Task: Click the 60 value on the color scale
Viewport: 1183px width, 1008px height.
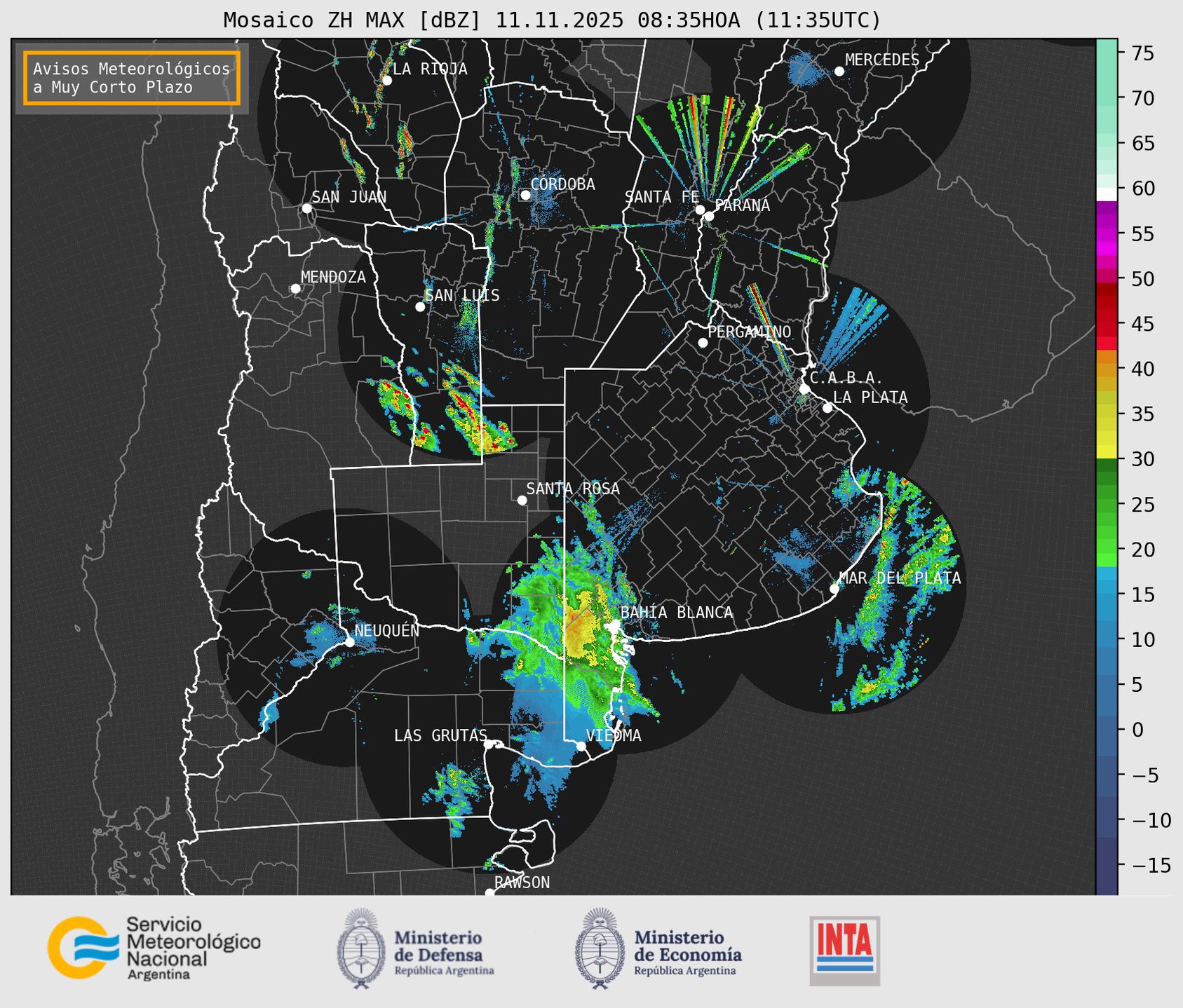Action: pyautogui.click(x=1142, y=189)
